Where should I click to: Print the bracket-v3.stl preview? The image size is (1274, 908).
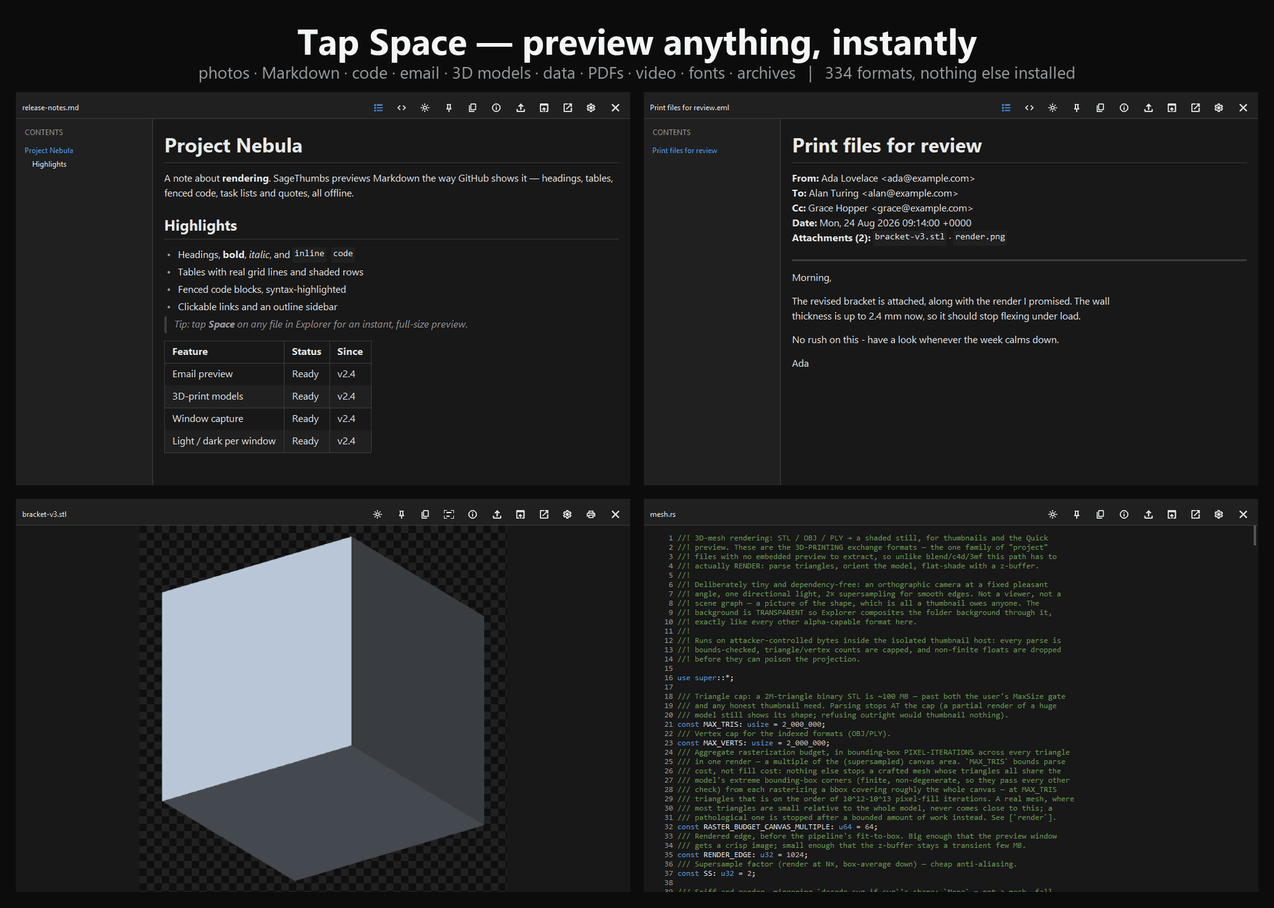point(591,514)
